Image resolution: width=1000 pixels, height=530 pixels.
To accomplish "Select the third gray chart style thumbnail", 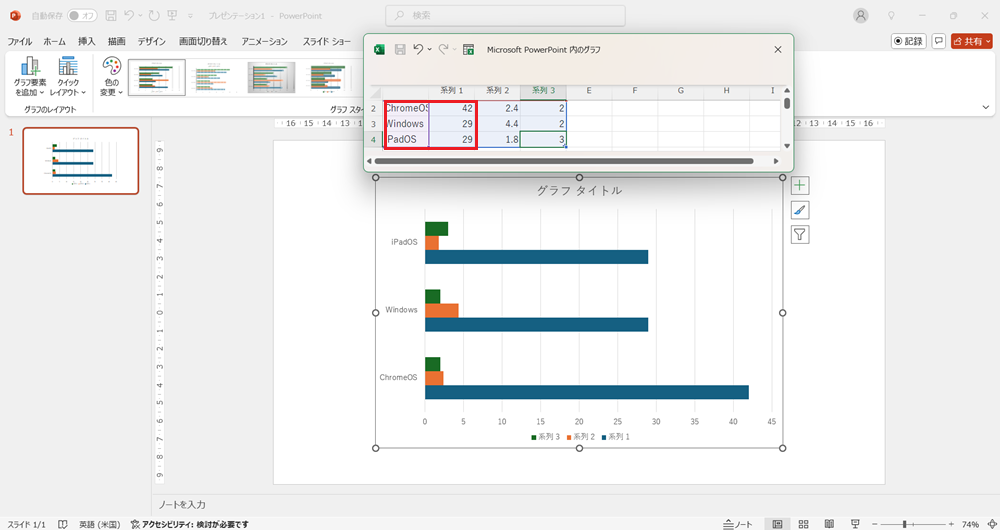I will (272, 78).
